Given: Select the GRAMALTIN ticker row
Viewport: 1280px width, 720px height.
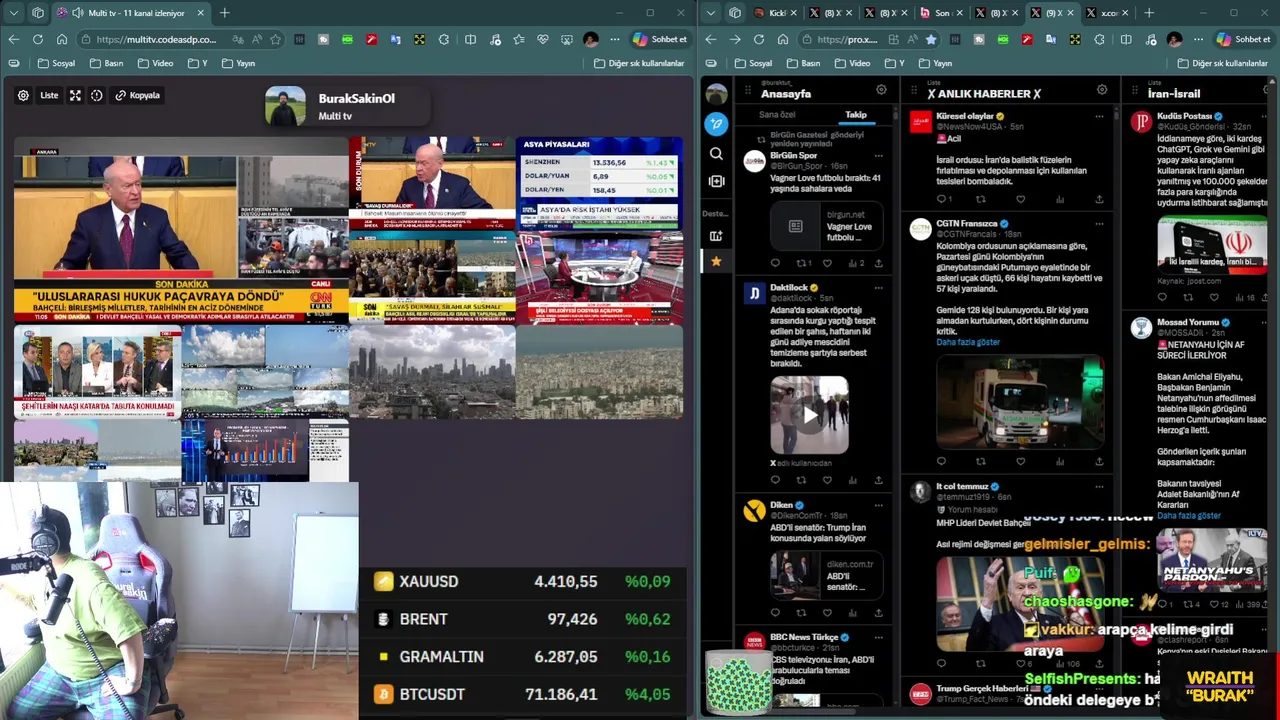Looking at the screenshot, I should 523,657.
